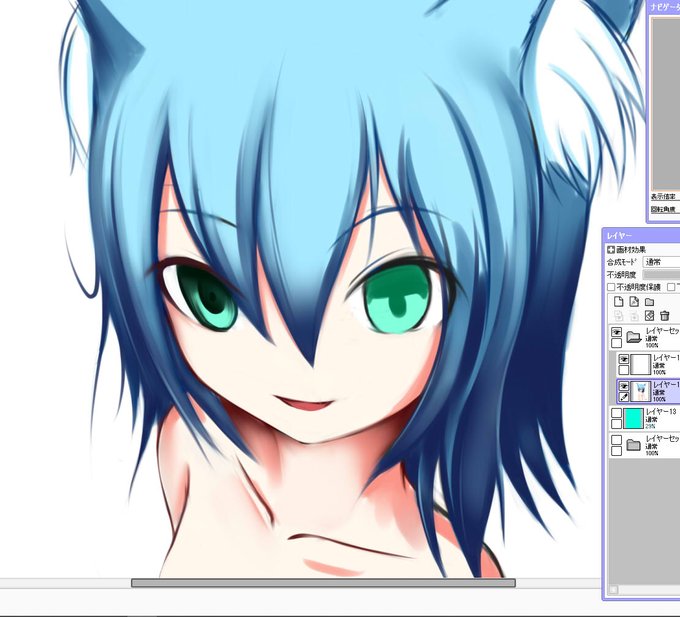680x617 pixels.
Task: Toggle link box of top レイヤーセット
Action: [x=616, y=343]
